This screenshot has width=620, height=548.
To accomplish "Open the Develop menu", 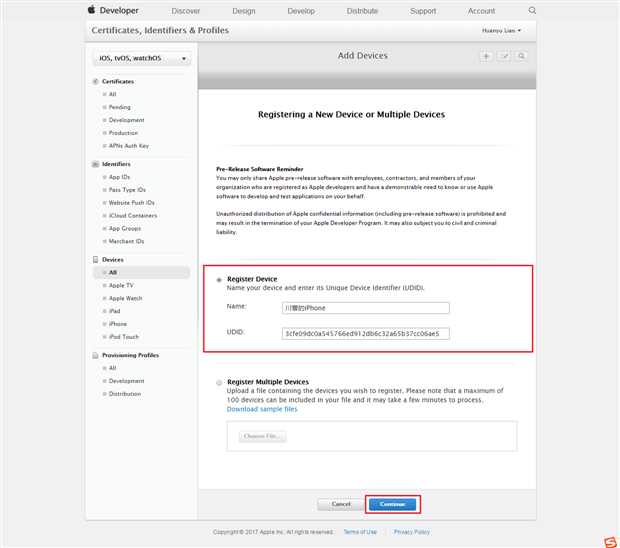I will tap(301, 11).
